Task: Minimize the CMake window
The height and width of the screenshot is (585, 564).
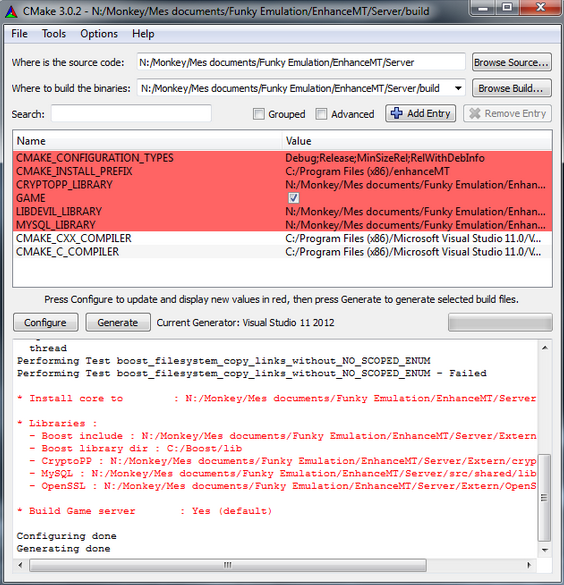Action: [x=483, y=7]
